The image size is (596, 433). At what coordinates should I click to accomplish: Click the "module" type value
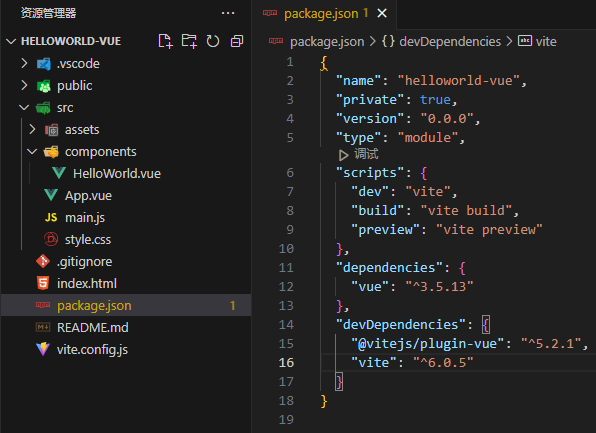(x=428, y=138)
